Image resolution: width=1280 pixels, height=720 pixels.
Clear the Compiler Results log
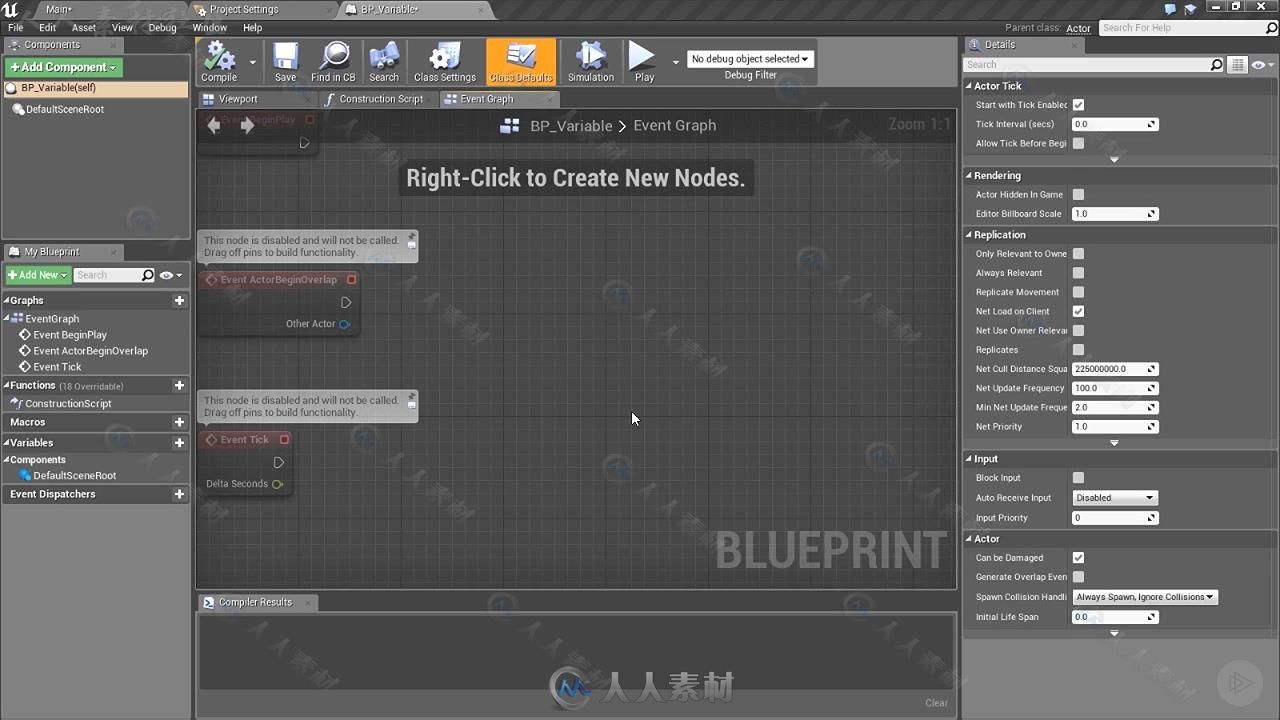936,703
